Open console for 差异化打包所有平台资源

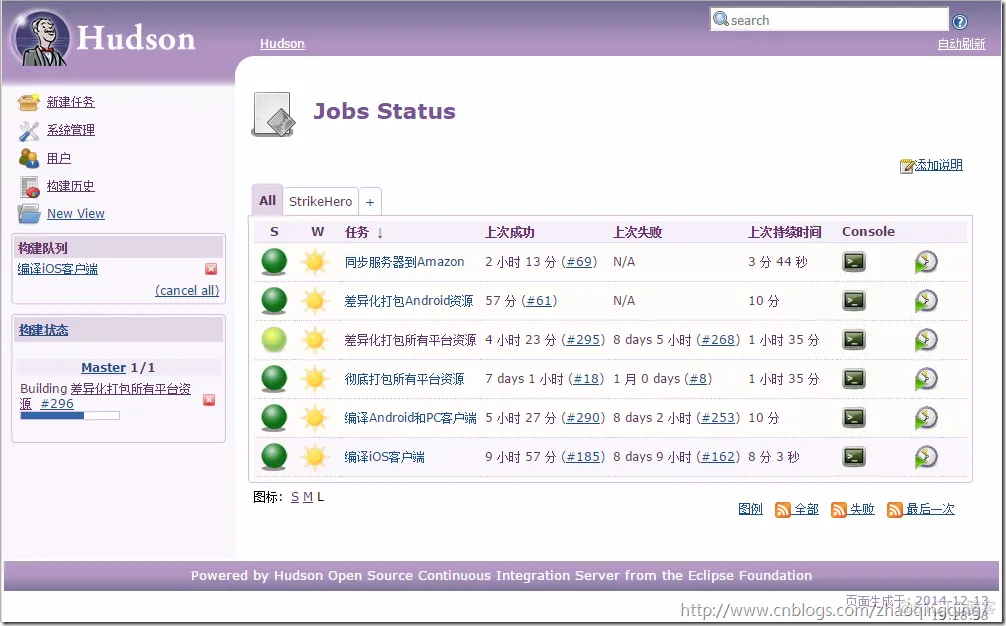tap(854, 340)
